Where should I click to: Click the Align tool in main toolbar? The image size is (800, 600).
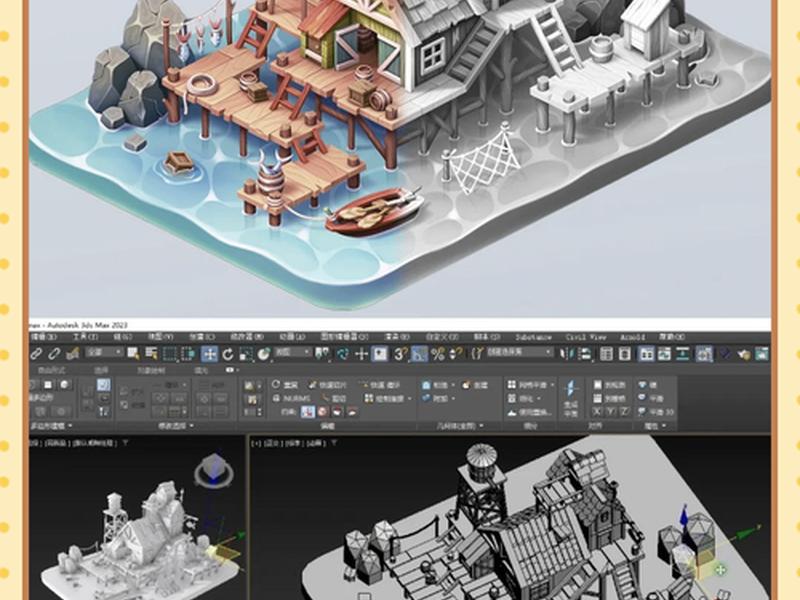point(585,354)
